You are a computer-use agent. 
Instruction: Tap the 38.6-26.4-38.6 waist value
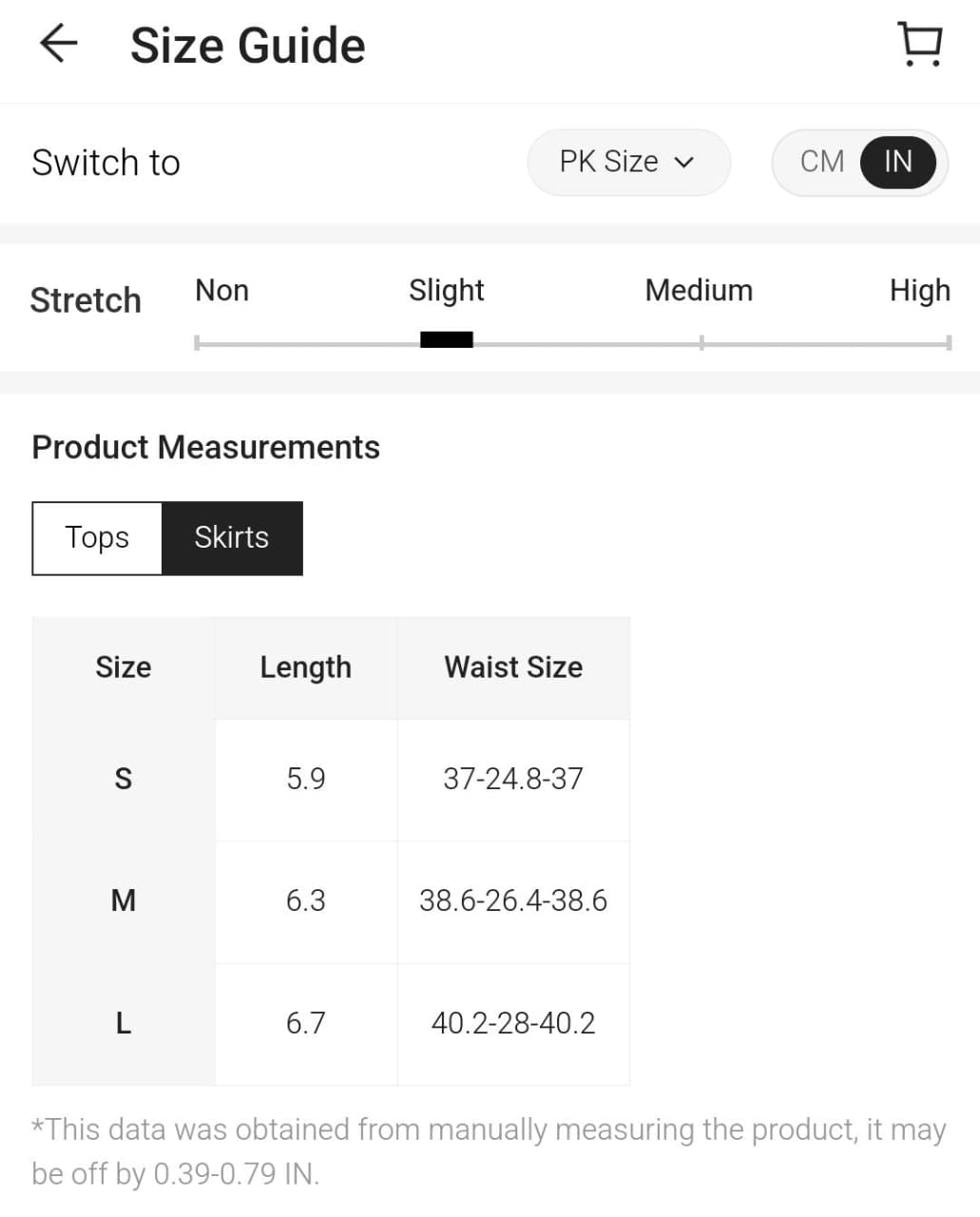point(513,900)
